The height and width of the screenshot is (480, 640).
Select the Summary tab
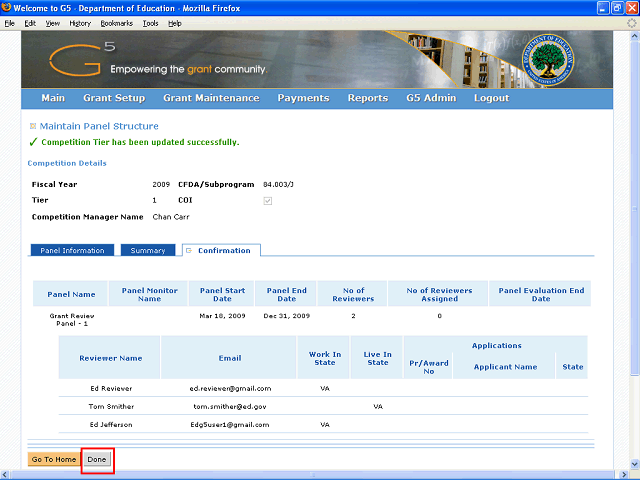(148, 250)
